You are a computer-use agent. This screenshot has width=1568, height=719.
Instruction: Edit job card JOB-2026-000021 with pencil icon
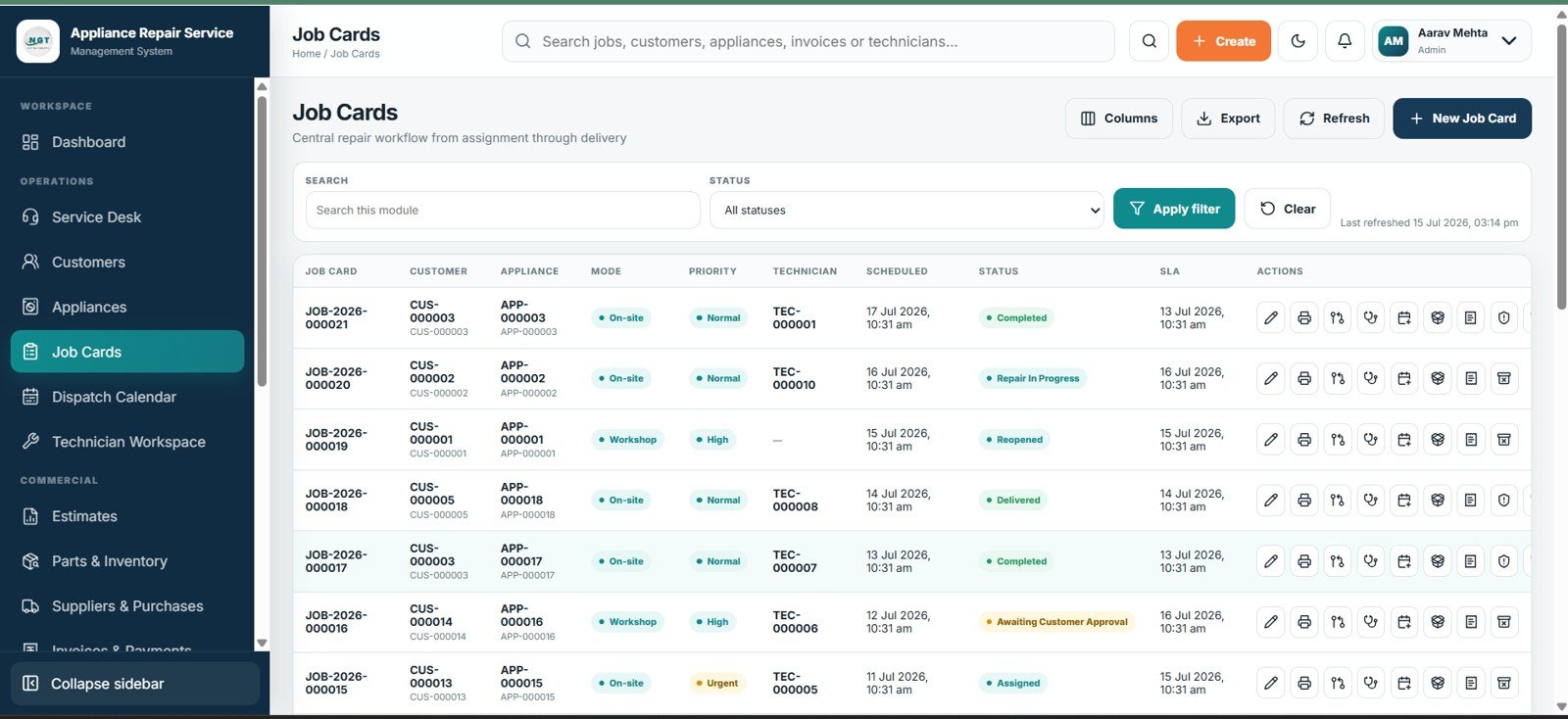click(1271, 317)
